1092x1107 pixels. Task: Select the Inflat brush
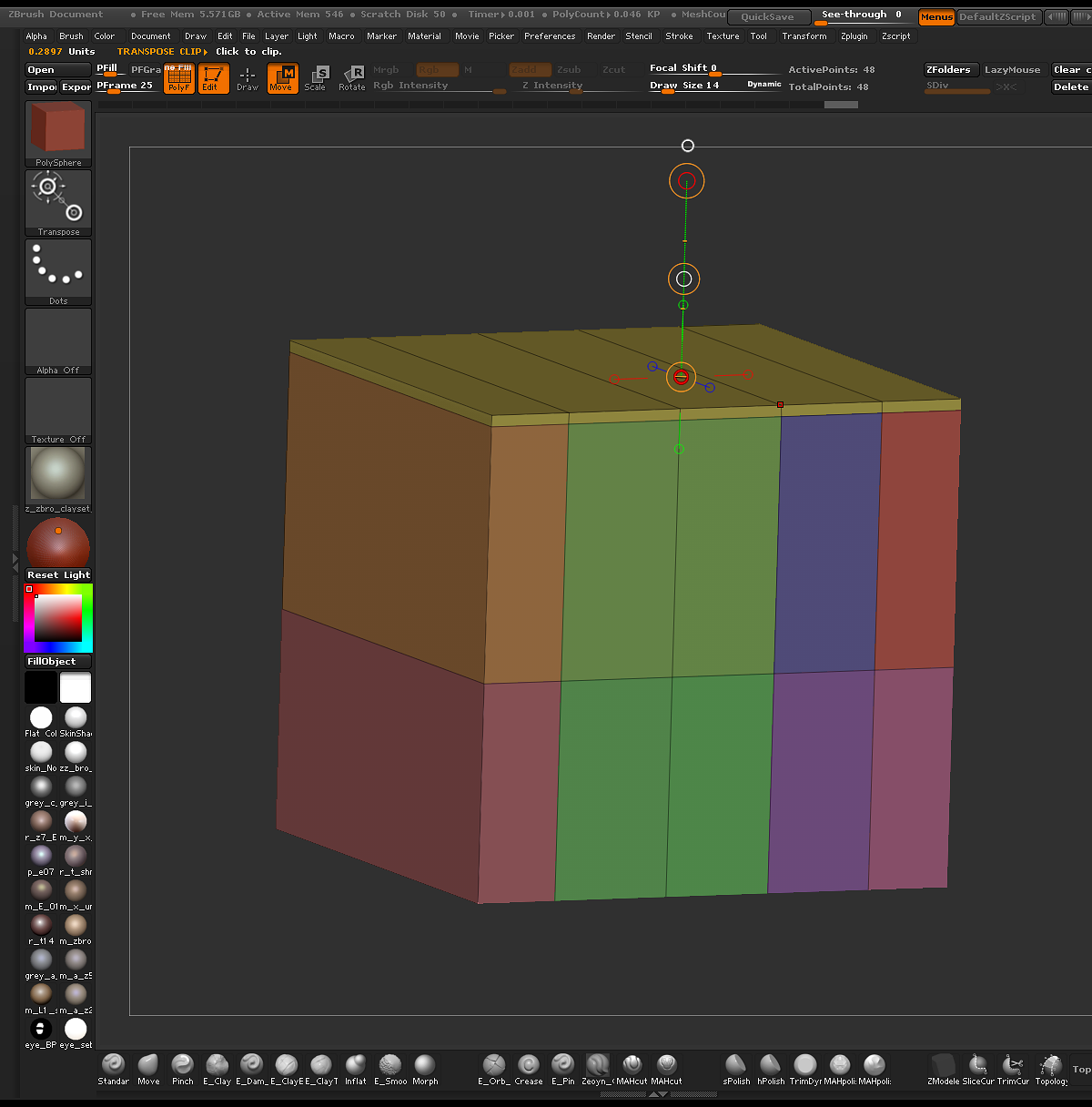[356, 1070]
